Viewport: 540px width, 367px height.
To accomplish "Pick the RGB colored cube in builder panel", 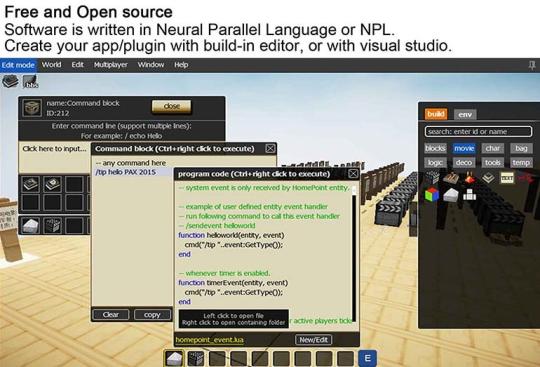I will (x=432, y=194).
